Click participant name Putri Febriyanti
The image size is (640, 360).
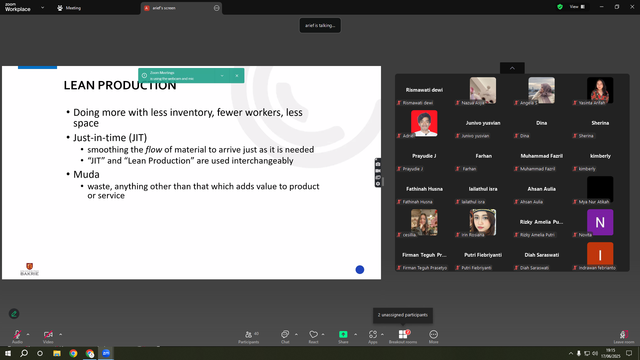click(x=483, y=255)
